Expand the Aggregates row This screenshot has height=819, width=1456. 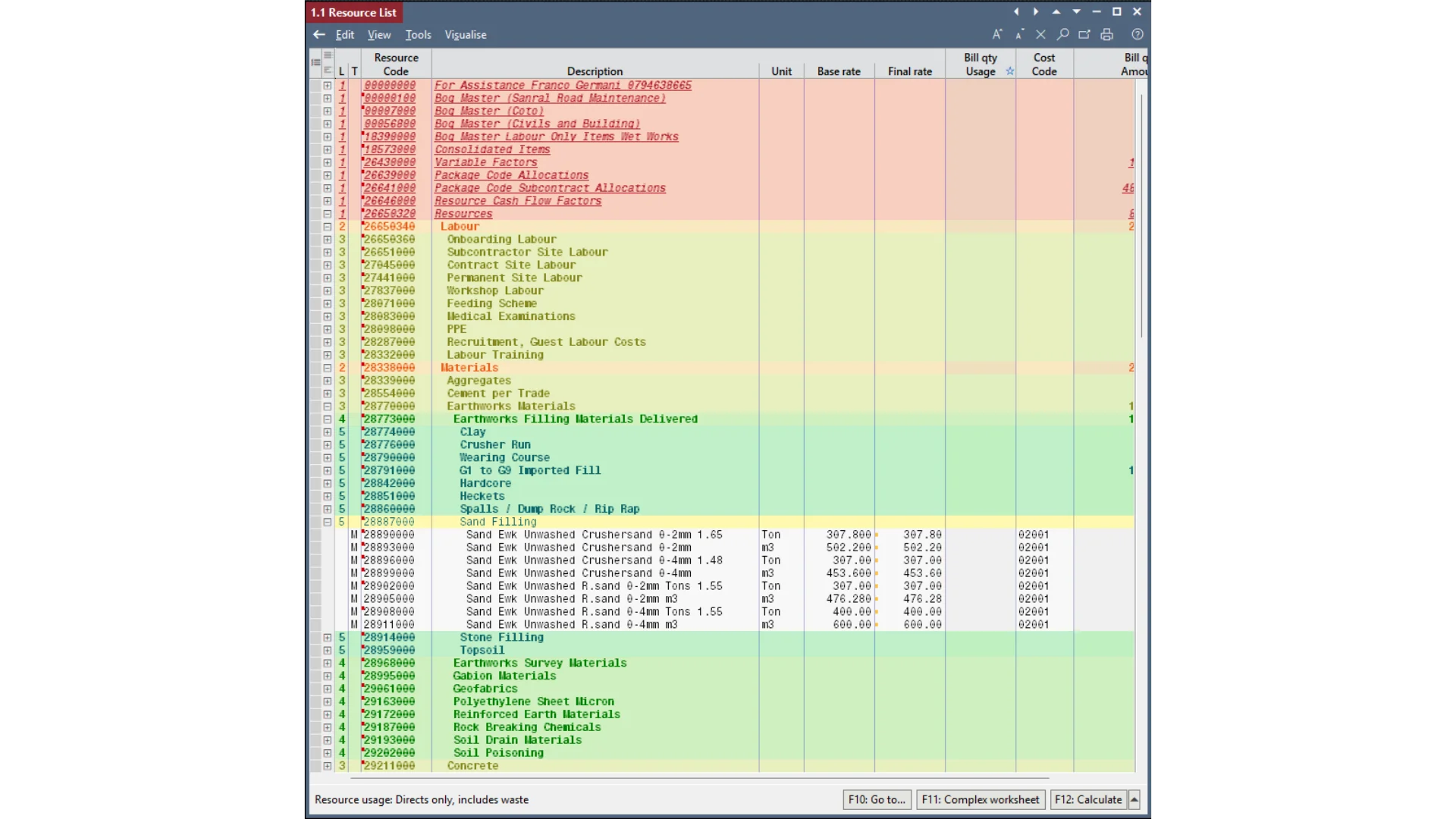(328, 381)
